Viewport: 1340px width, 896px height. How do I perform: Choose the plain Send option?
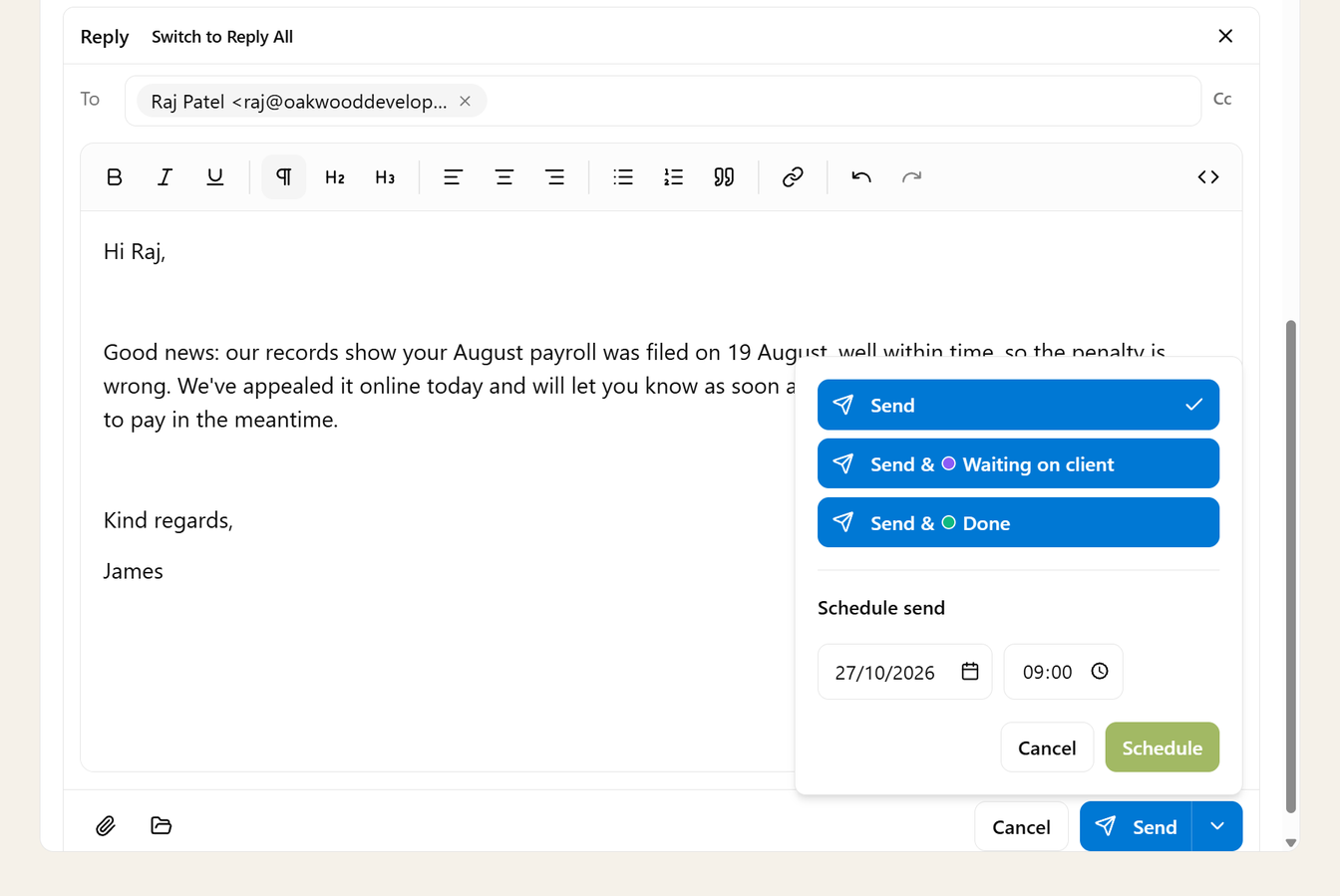[x=1018, y=405]
